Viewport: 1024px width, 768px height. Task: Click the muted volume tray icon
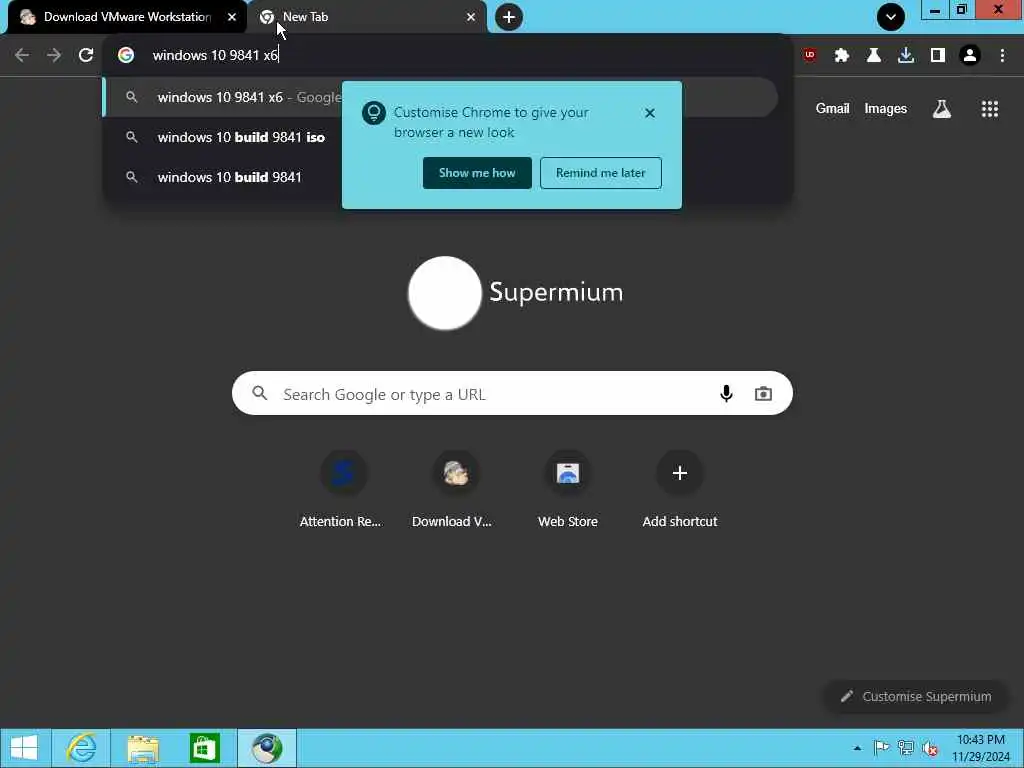(931, 748)
